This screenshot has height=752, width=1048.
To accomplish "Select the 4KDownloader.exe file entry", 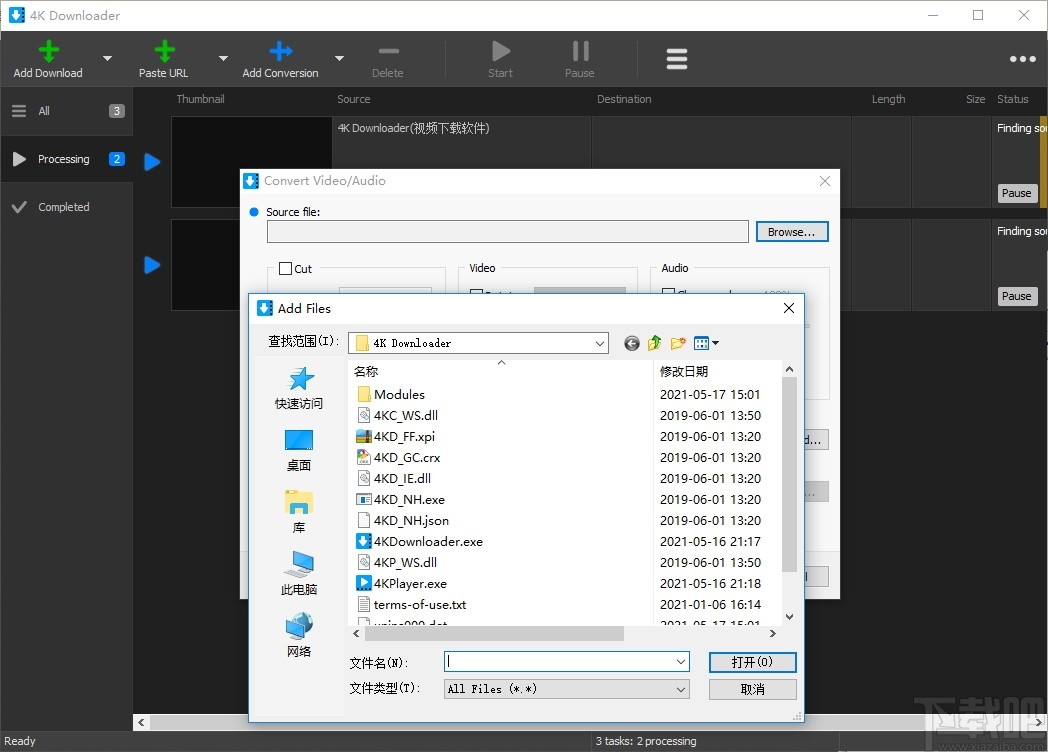I will click(427, 541).
